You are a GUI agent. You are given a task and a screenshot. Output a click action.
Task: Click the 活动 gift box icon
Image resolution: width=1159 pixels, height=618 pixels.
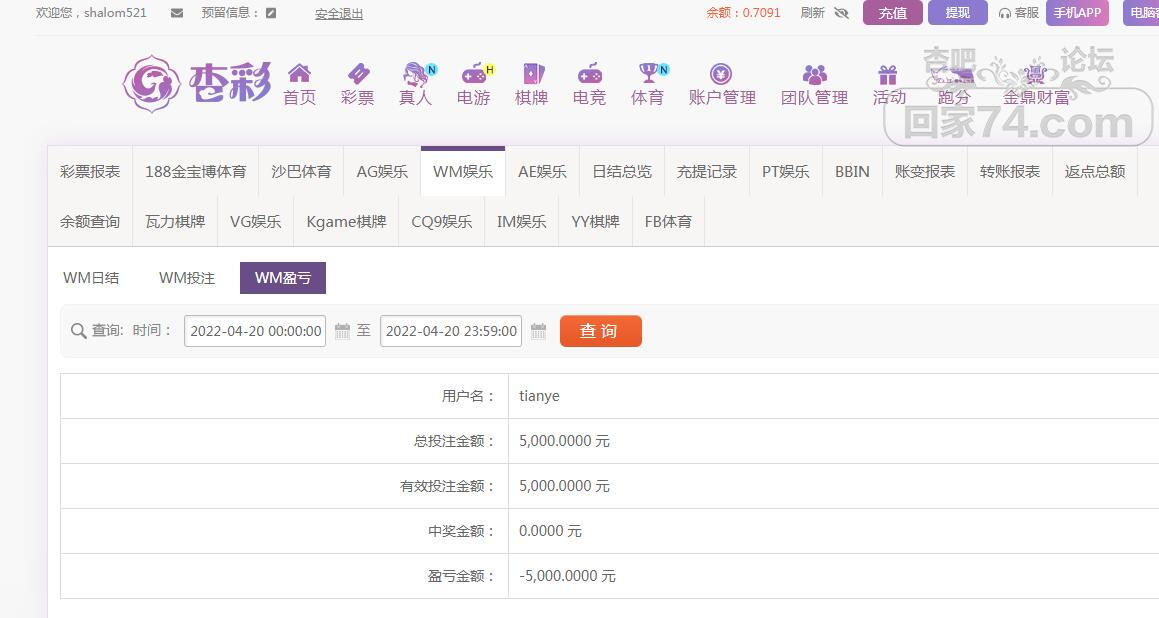(x=887, y=75)
